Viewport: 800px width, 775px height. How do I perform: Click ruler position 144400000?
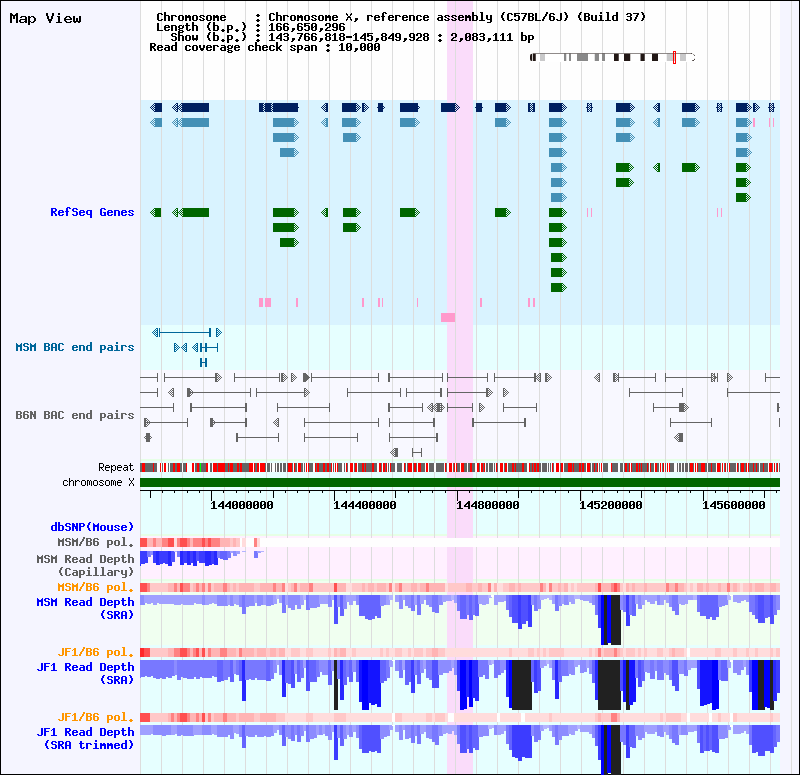click(365, 505)
